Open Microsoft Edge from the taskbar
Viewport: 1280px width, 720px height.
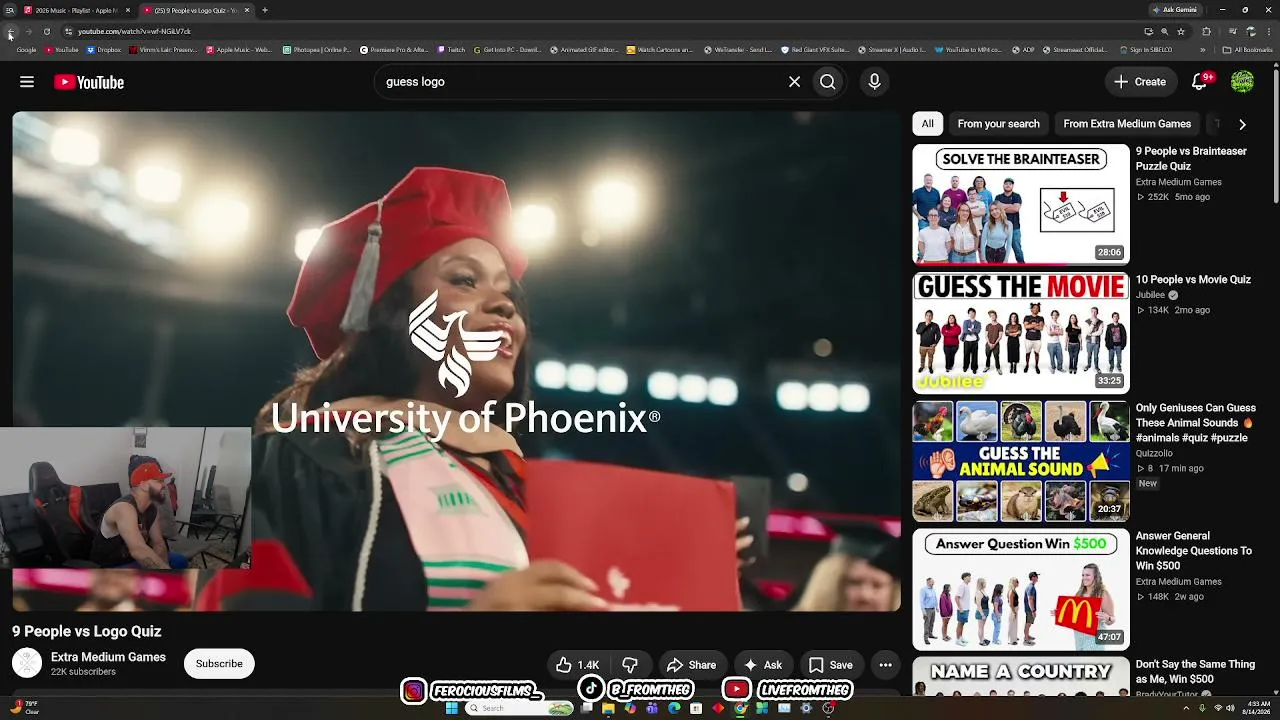point(674,708)
